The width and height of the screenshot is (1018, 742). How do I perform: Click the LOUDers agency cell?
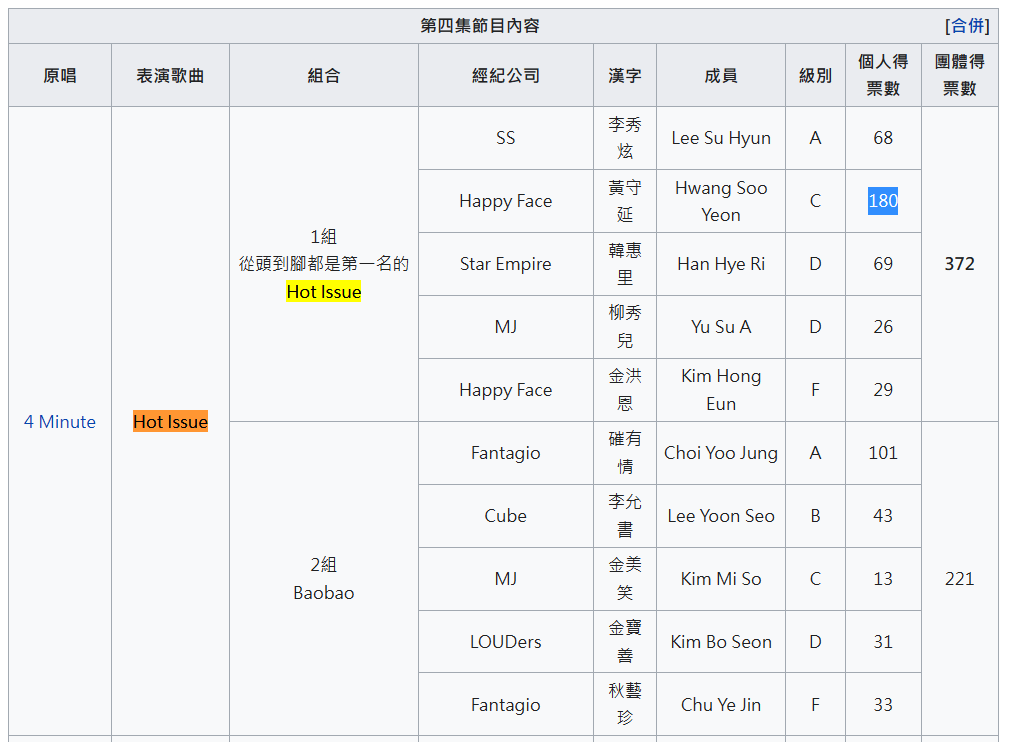point(506,642)
